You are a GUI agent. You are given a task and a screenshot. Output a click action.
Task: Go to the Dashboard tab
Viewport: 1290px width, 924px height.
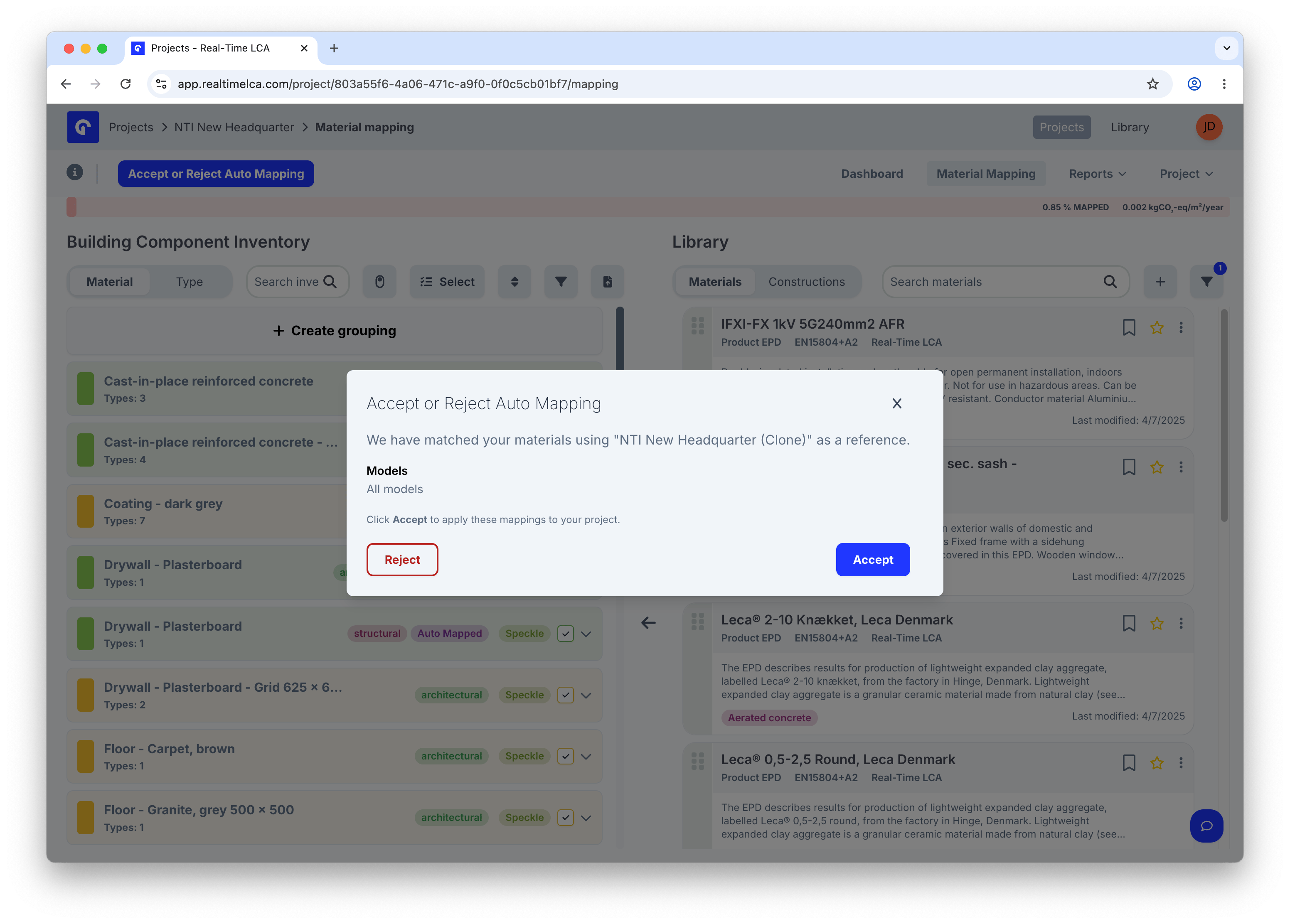pos(871,173)
